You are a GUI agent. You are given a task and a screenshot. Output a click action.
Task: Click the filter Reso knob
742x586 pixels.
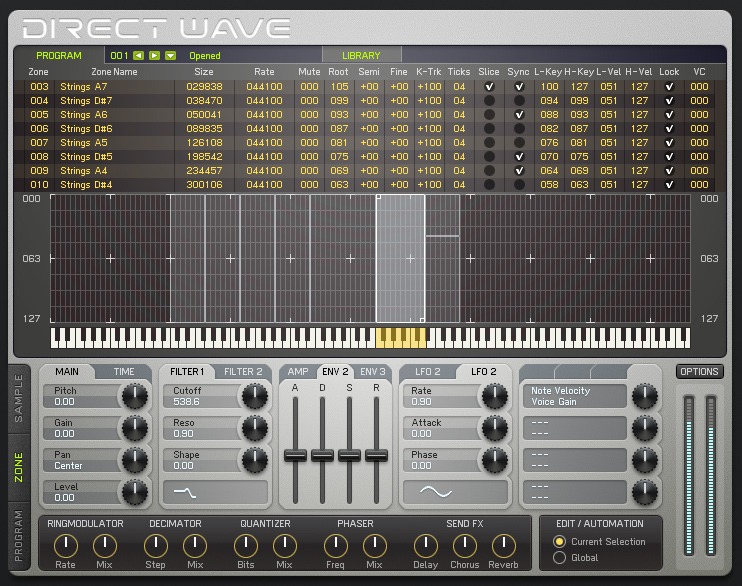click(255, 428)
